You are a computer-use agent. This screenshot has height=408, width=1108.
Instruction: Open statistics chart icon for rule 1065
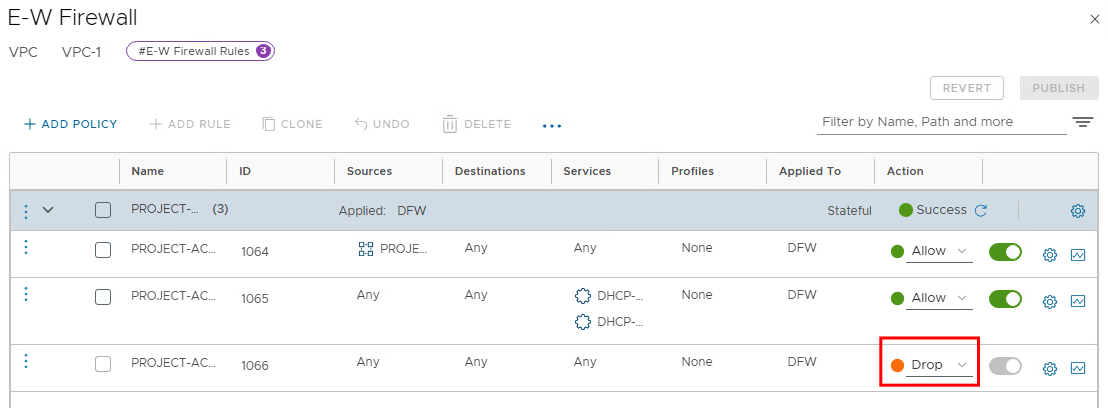coord(1078,300)
